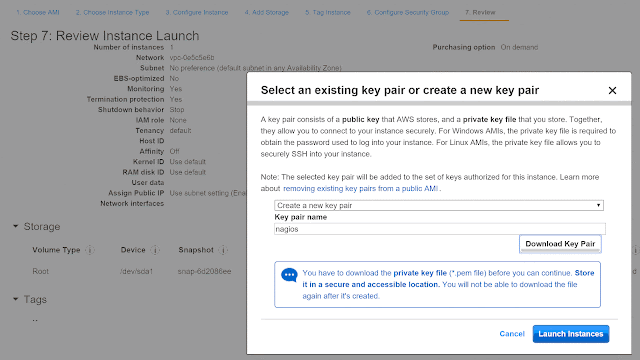Open the key pair option dropdown
Image resolution: width=640 pixels, height=360 pixels.
point(439,205)
